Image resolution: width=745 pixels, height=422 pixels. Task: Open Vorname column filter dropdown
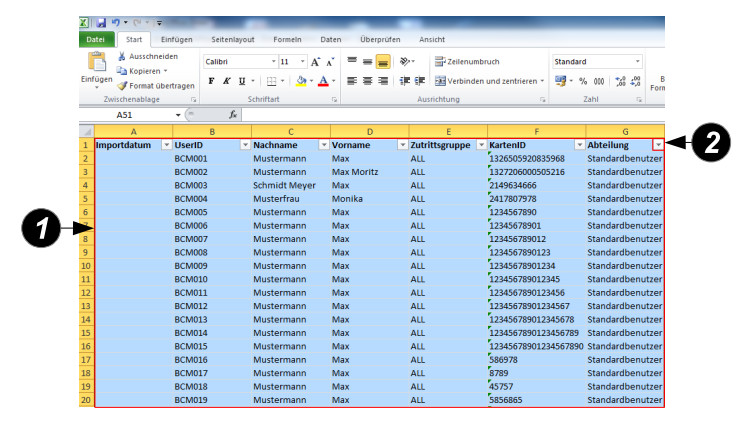click(403, 145)
